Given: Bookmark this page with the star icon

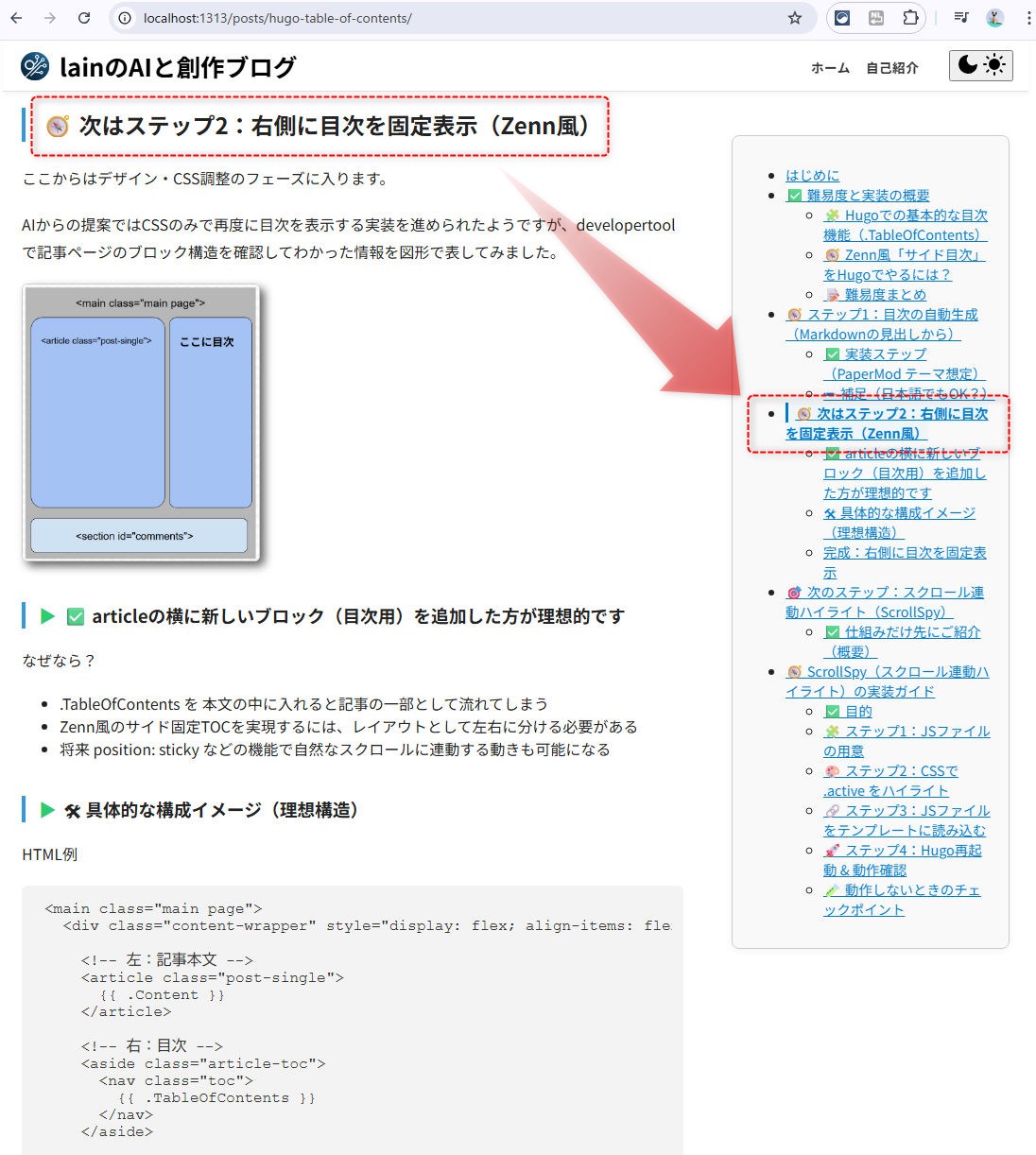Looking at the screenshot, I should pyautogui.click(x=794, y=18).
